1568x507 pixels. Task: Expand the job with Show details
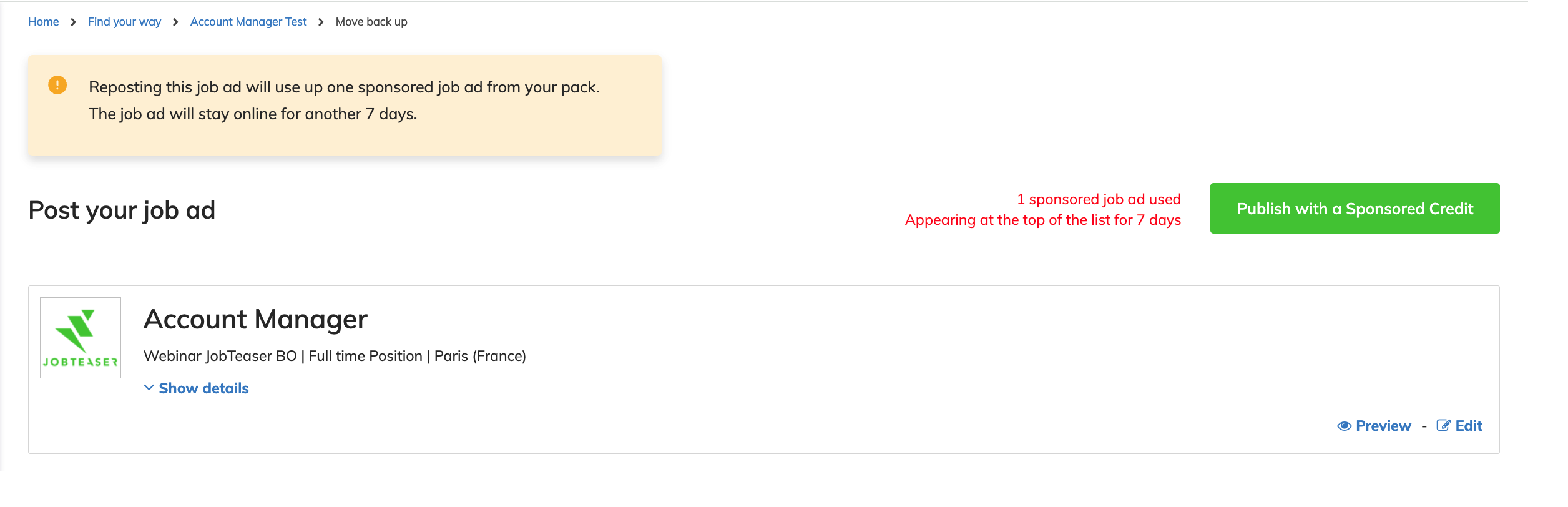203,388
